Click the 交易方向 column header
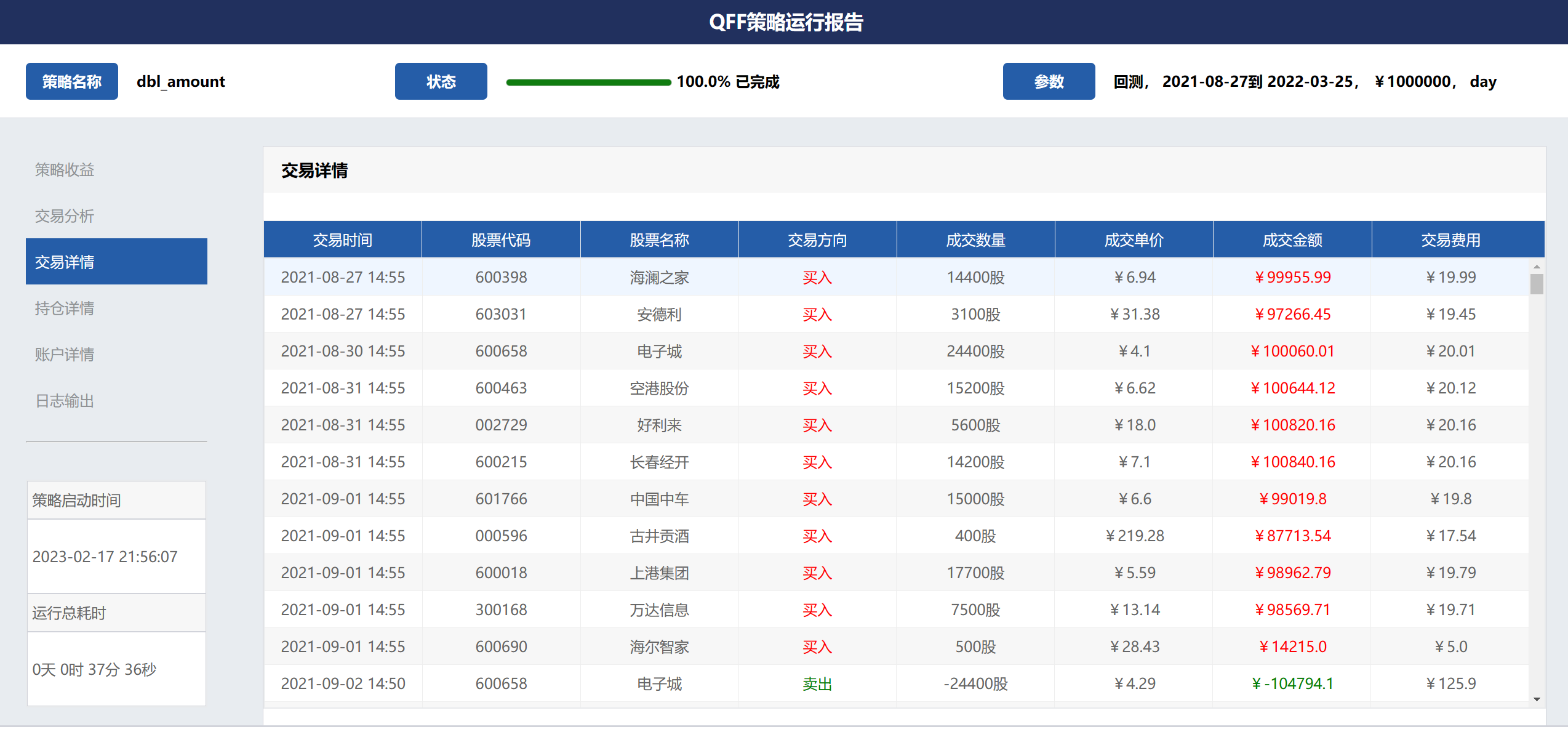Screen dimensions: 1568x737 817,240
